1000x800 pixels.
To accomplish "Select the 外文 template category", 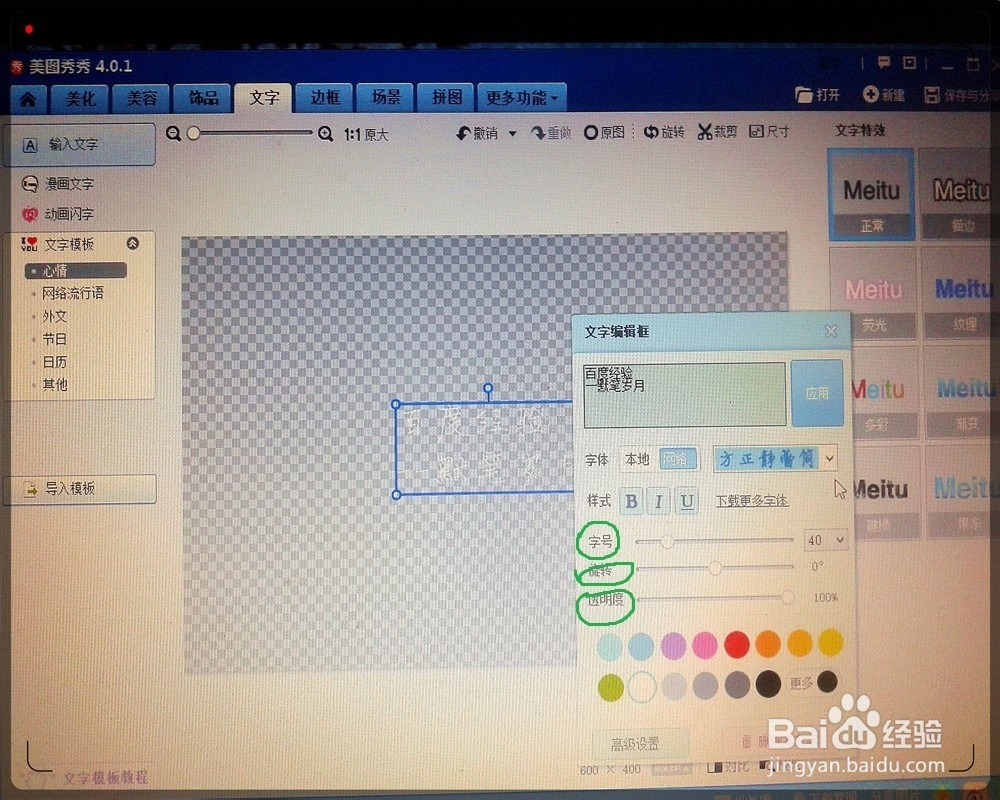I will (x=54, y=316).
